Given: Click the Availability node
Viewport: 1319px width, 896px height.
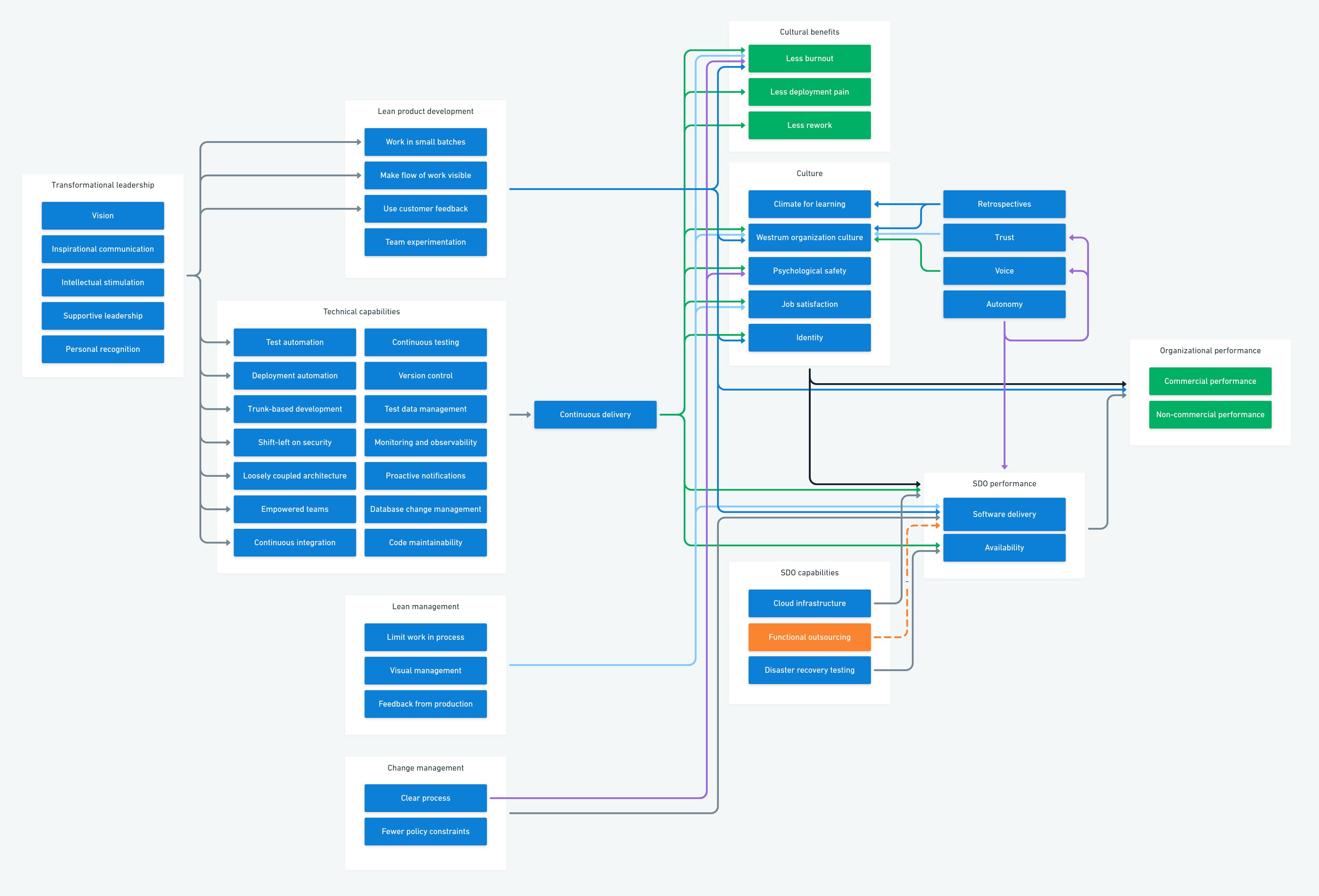Looking at the screenshot, I should coord(1004,547).
